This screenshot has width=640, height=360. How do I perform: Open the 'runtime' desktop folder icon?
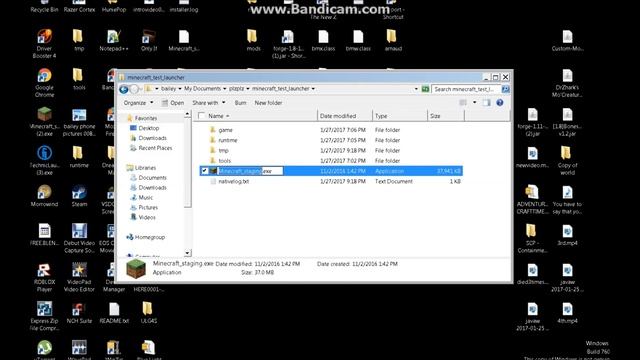click(79, 157)
